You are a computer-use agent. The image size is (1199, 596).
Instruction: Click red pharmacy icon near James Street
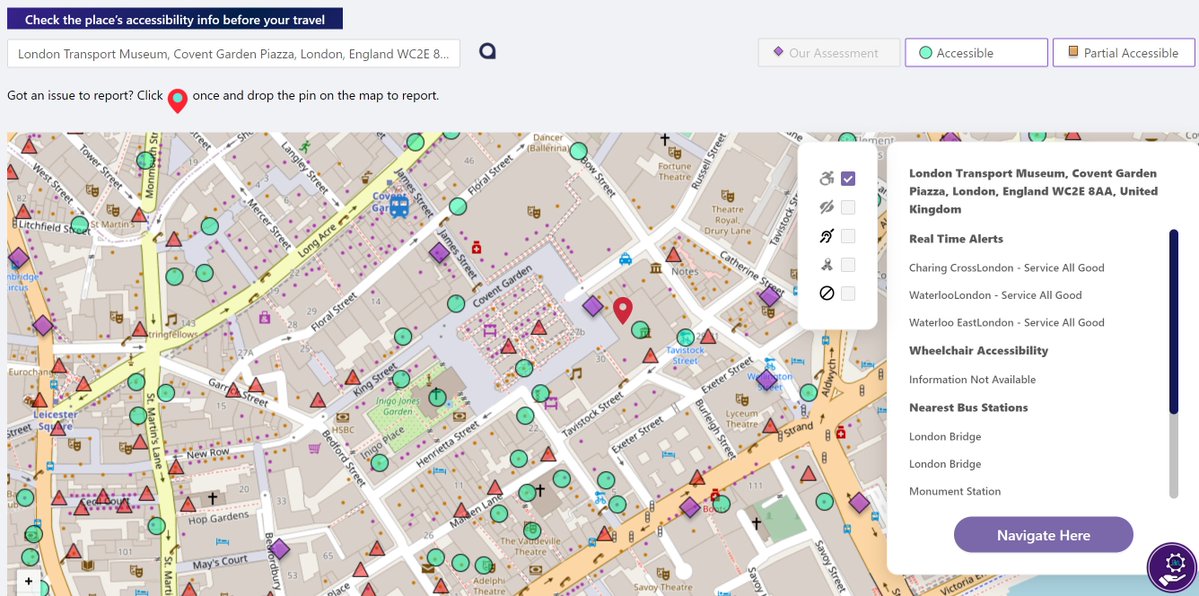tap(477, 247)
